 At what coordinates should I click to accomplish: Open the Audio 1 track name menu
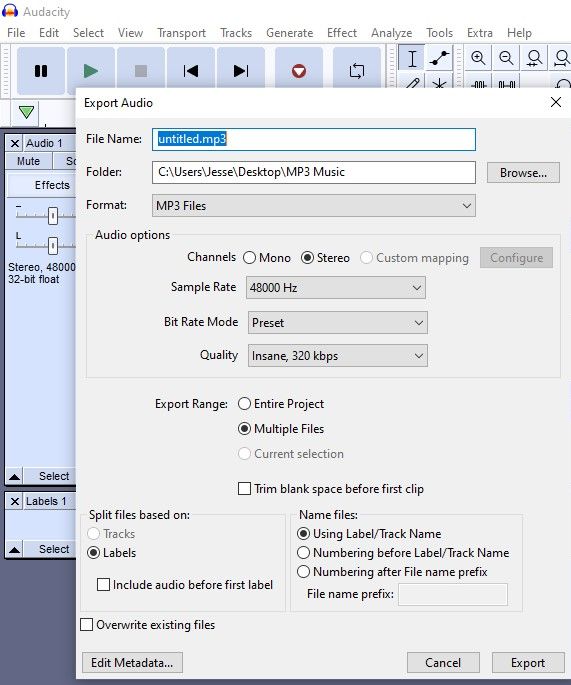tap(49, 143)
